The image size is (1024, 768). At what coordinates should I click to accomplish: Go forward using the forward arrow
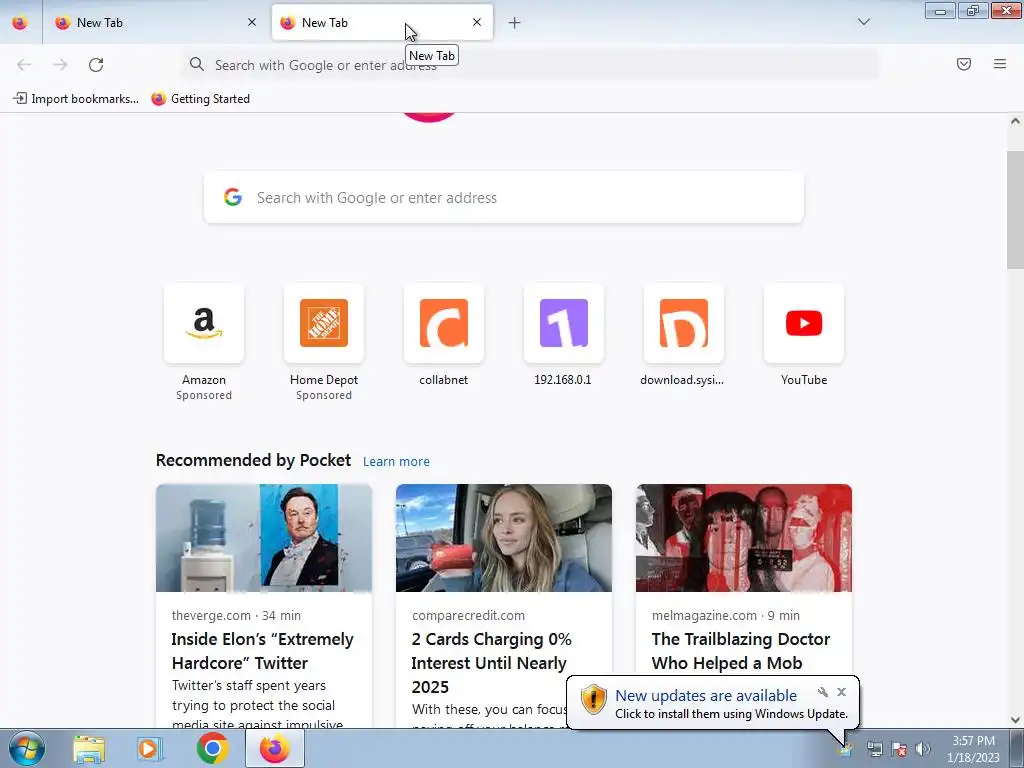click(60, 64)
